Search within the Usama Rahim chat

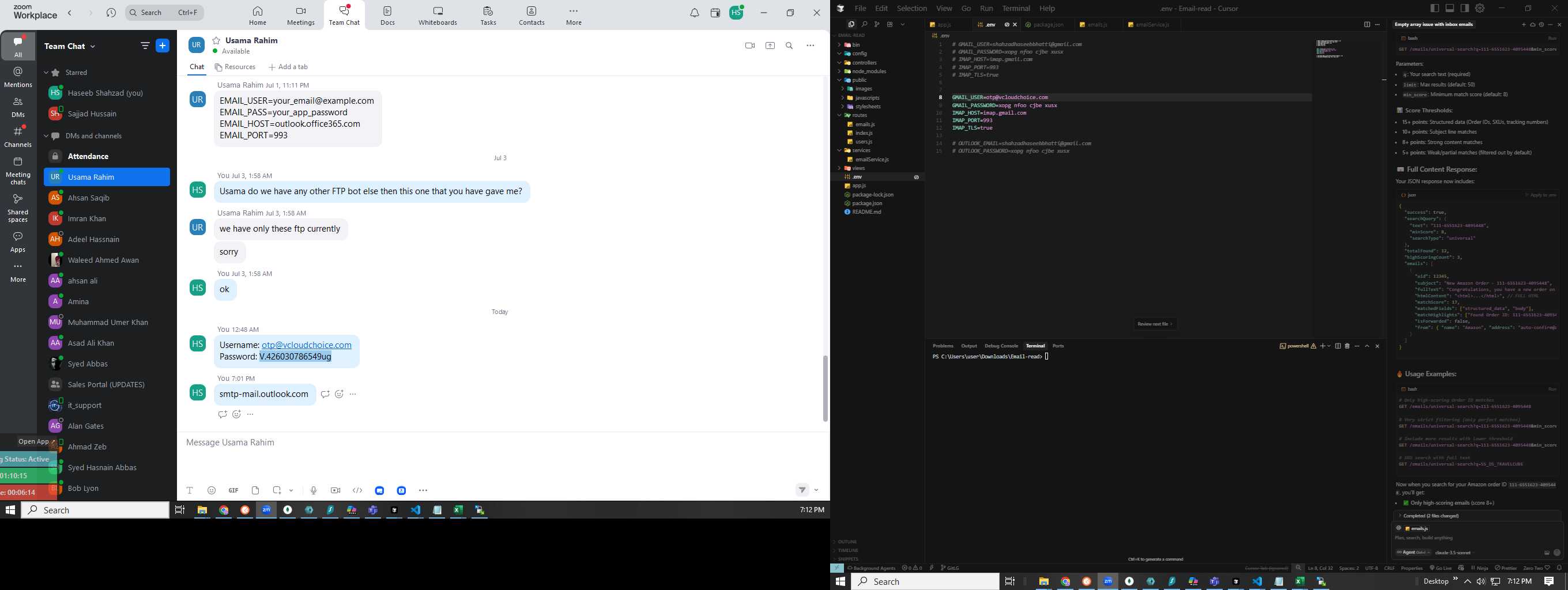[790, 46]
